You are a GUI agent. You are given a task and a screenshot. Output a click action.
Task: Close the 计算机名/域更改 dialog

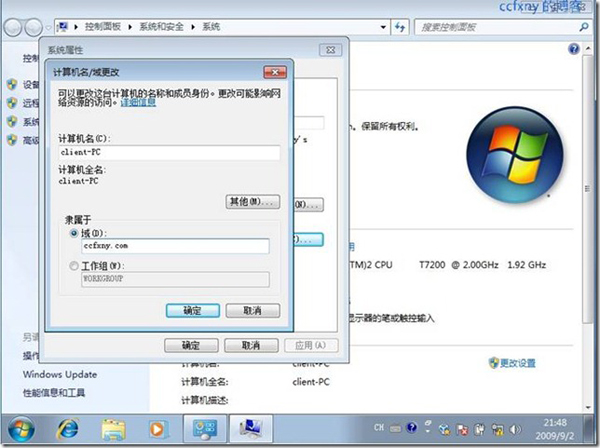pos(275,72)
